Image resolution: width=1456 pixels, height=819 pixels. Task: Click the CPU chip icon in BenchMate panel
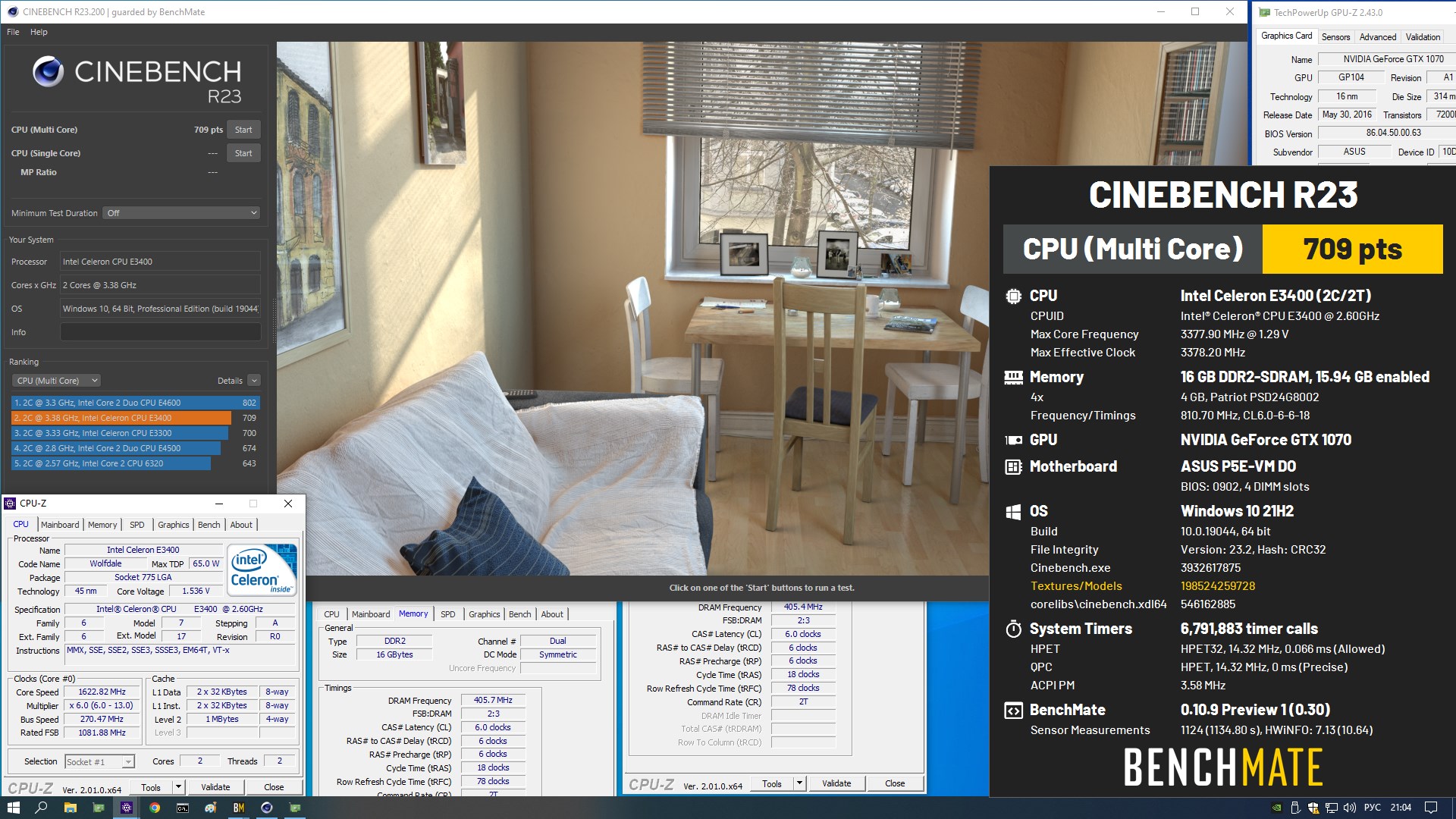(1013, 297)
